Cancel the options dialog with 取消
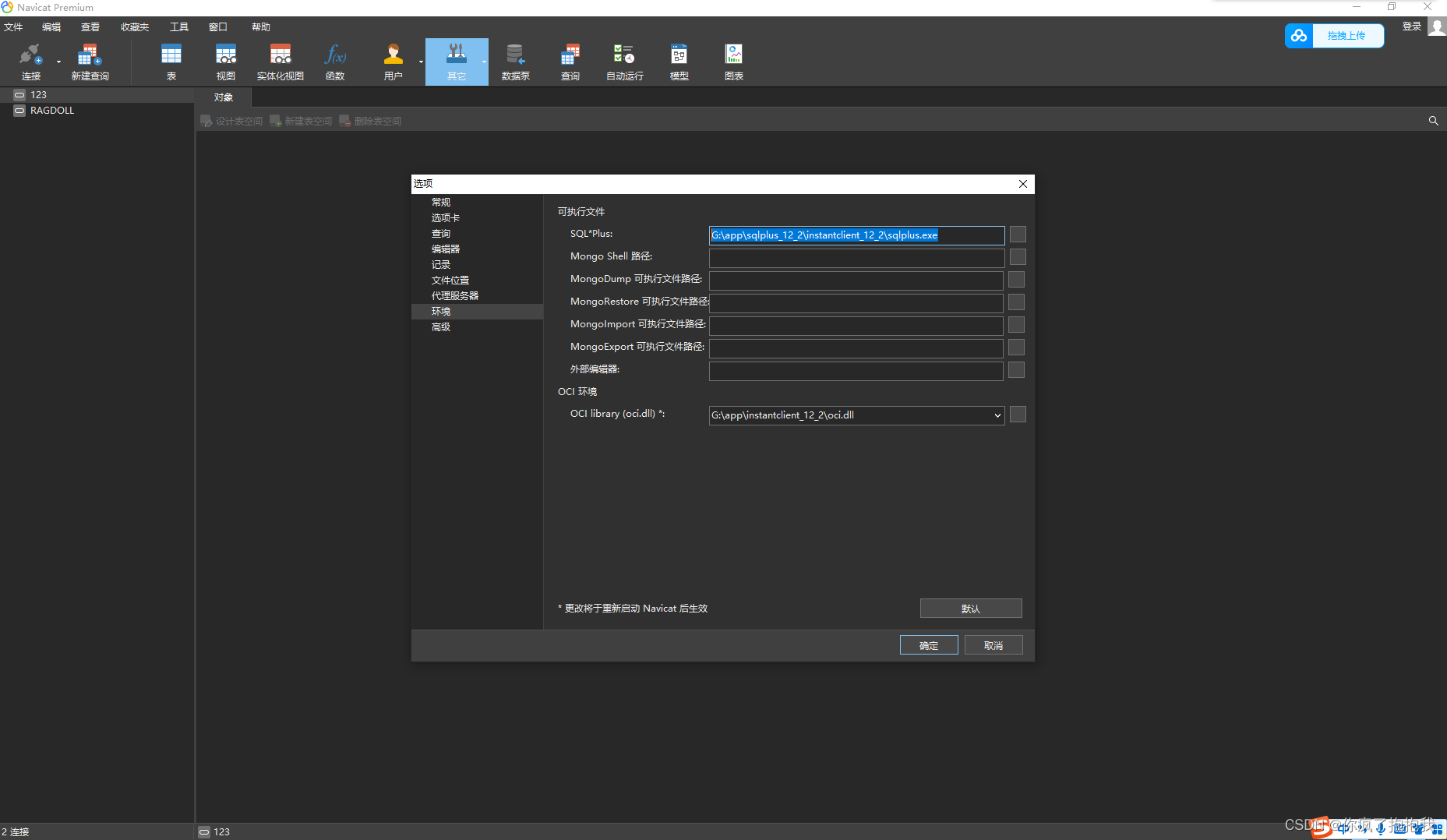 993,645
